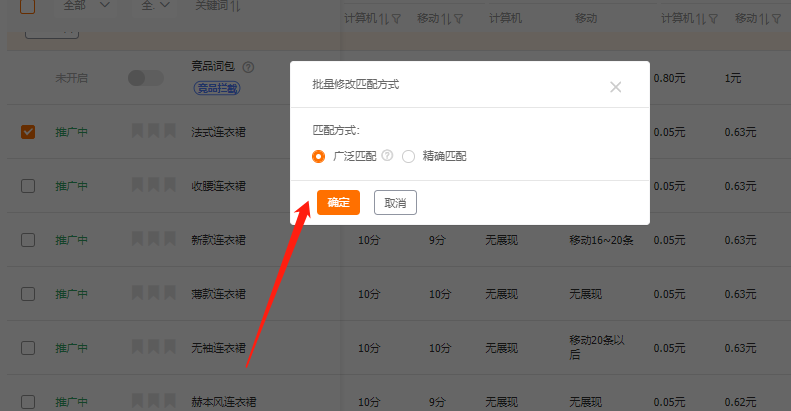Click the 竞品拦截 tag
The width and height of the screenshot is (791, 411).
click(217, 89)
